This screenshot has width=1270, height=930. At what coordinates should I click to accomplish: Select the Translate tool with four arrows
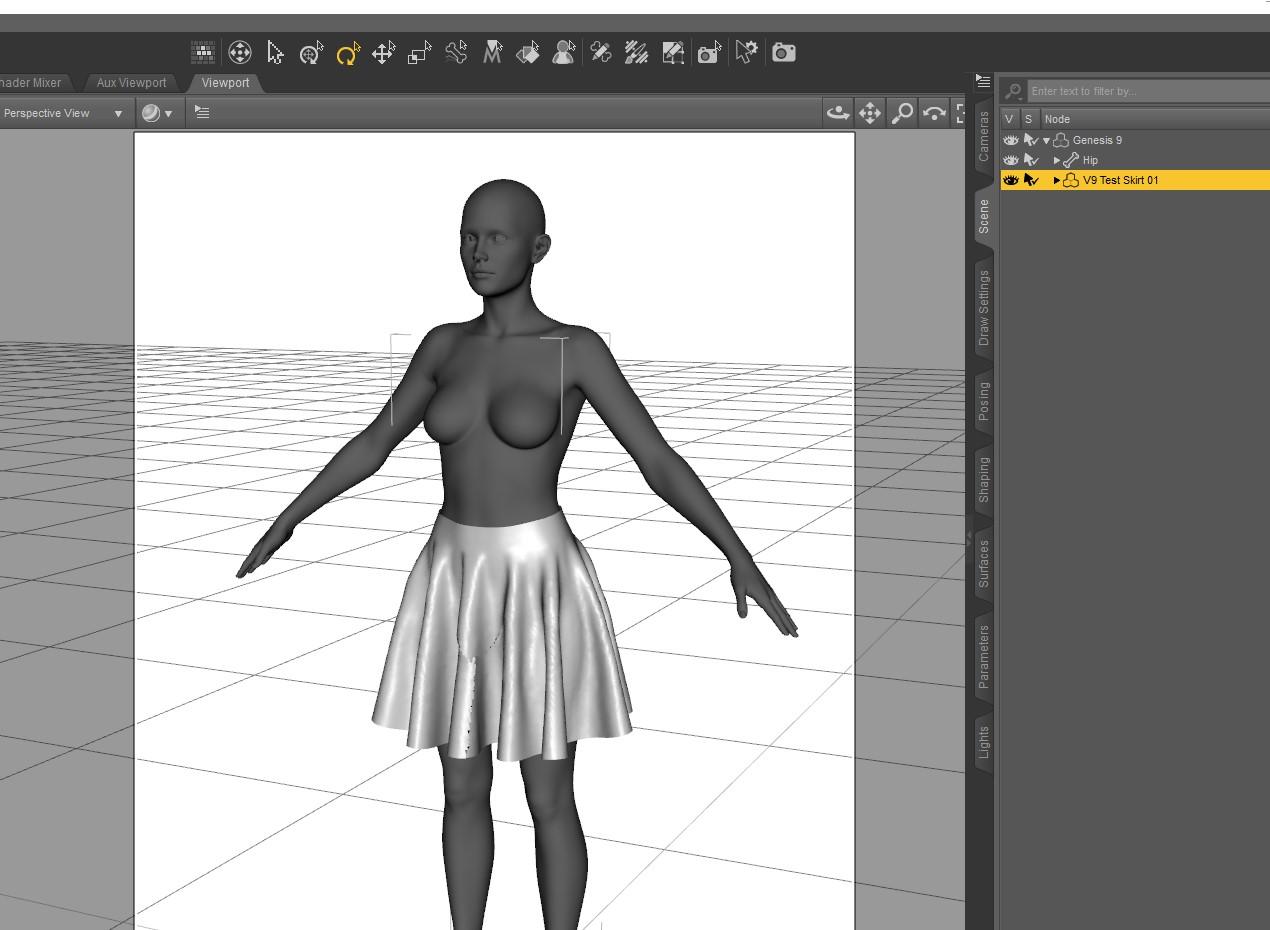click(x=383, y=53)
